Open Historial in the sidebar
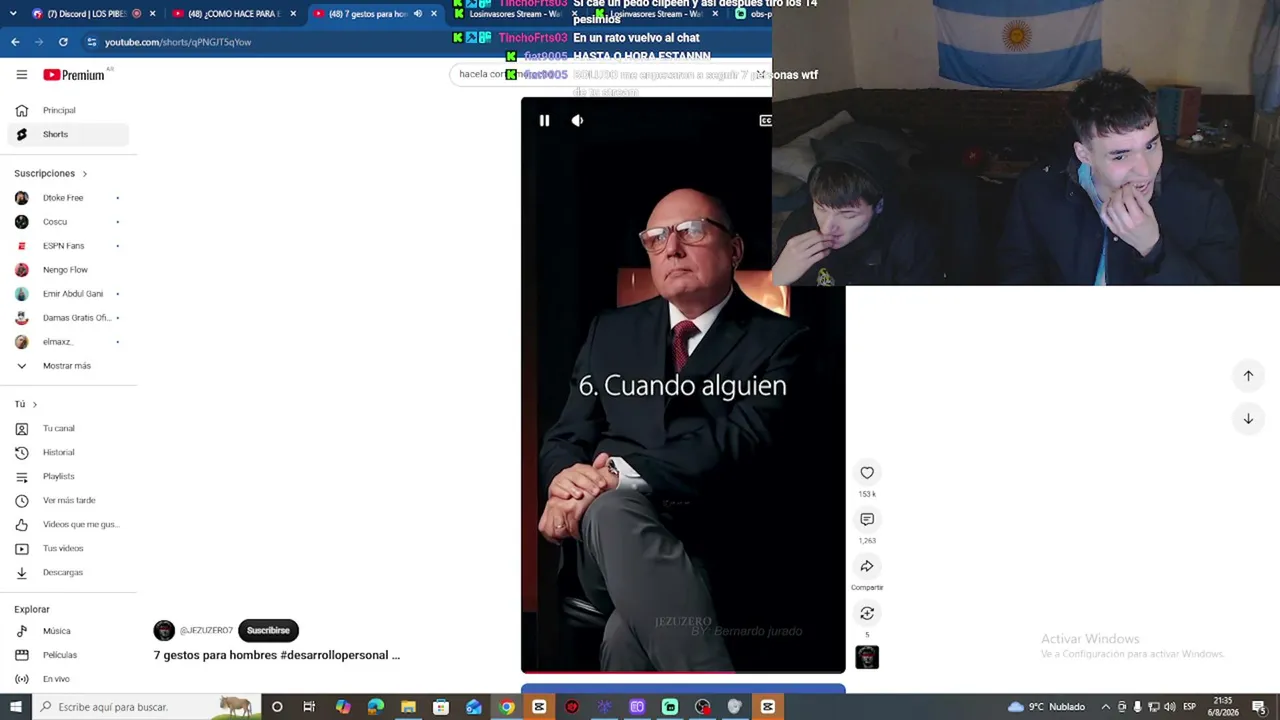This screenshot has width=1280, height=720. [x=68, y=452]
